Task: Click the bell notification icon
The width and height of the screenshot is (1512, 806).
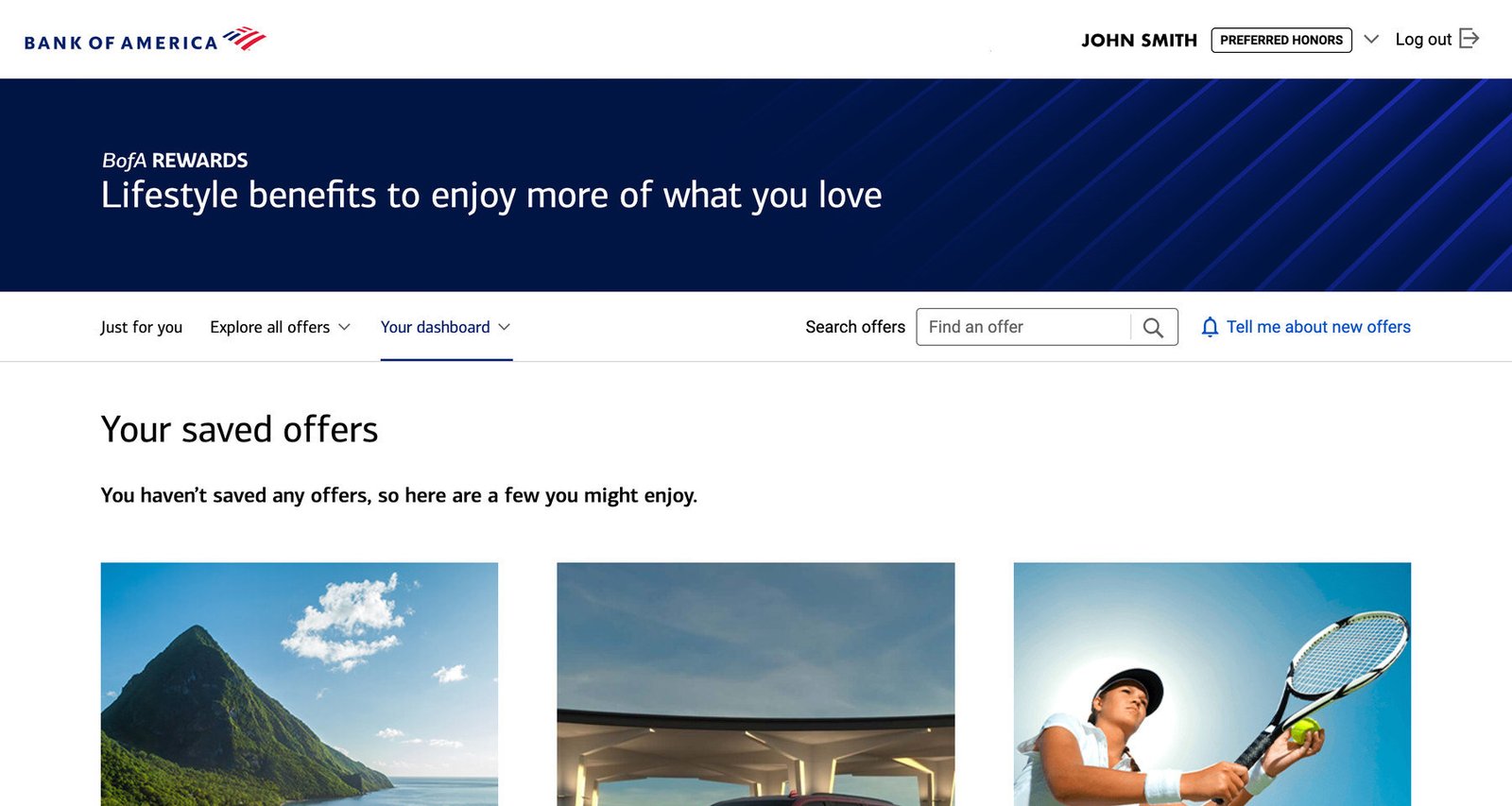Action: pyautogui.click(x=1210, y=327)
